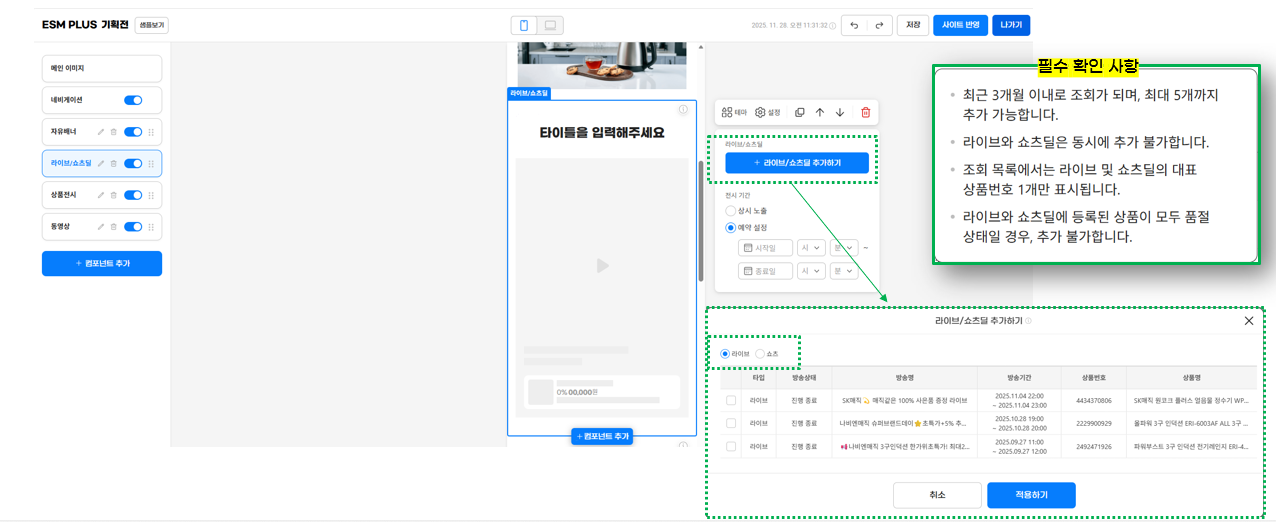Undo the last edit
1276x522 pixels.
(854, 25)
